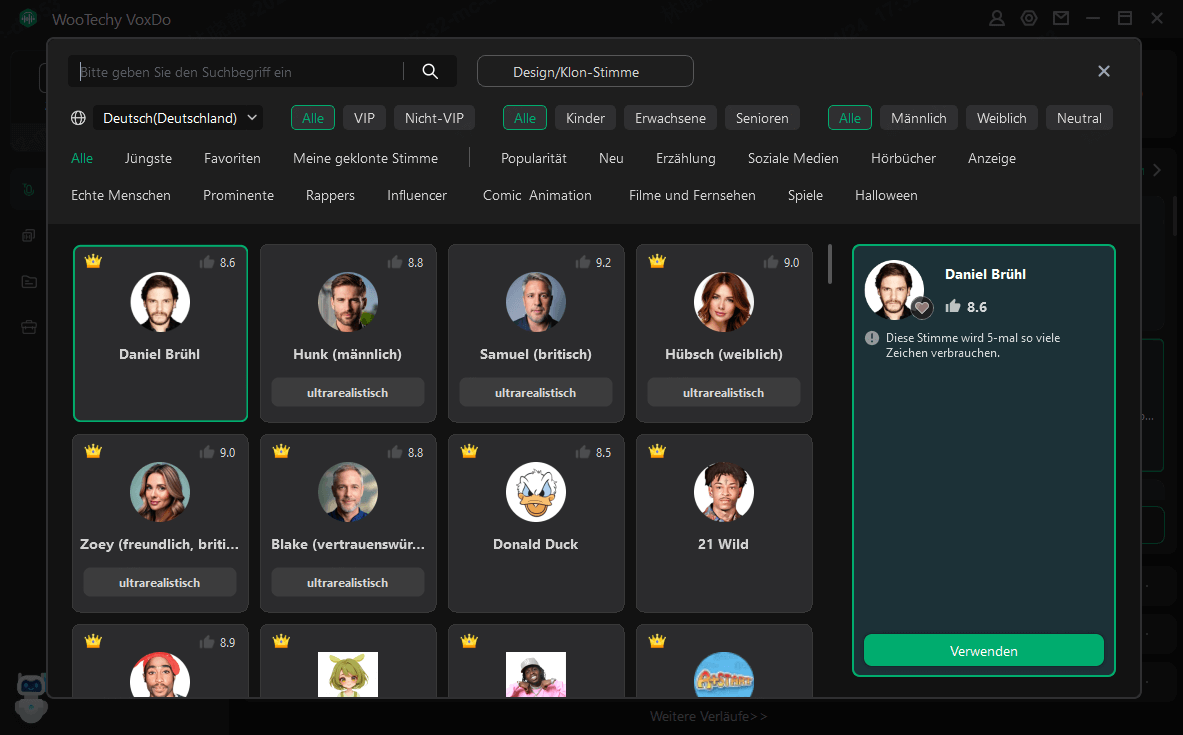This screenshot has width=1183, height=735.
Task: Click the heart favorite icon on Daniel Brühl
Action: pyautogui.click(x=922, y=308)
